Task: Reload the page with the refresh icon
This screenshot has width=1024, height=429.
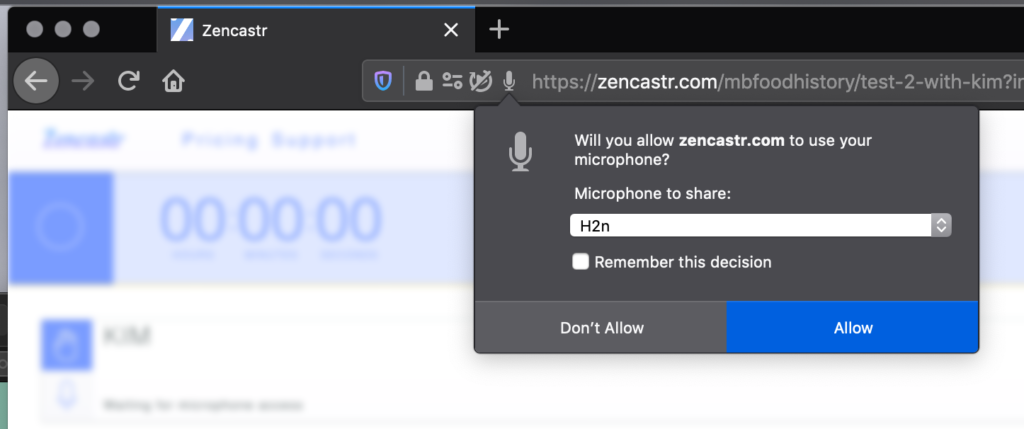Action: point(128,81)
